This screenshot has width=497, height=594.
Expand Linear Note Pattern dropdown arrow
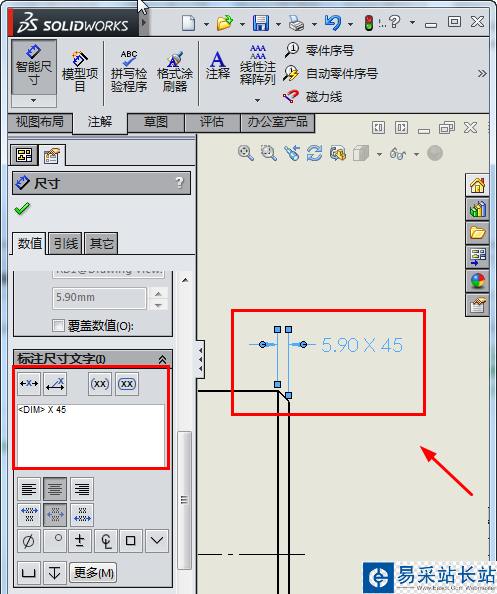tap(258, 100)
